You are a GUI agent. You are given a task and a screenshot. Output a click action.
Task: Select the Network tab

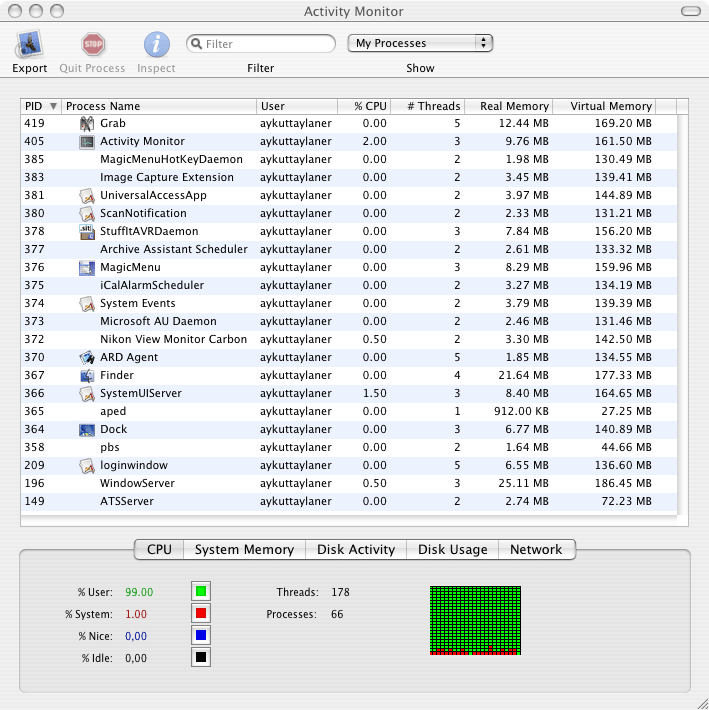tap(537, 549)
